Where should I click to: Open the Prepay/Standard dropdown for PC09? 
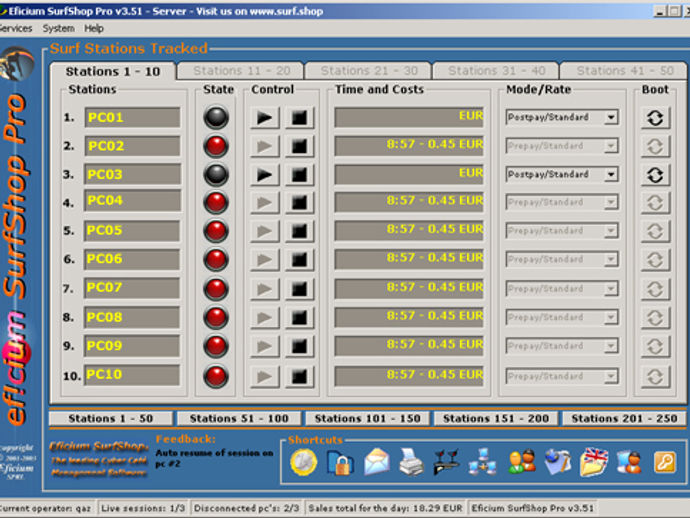click(562, 345)
